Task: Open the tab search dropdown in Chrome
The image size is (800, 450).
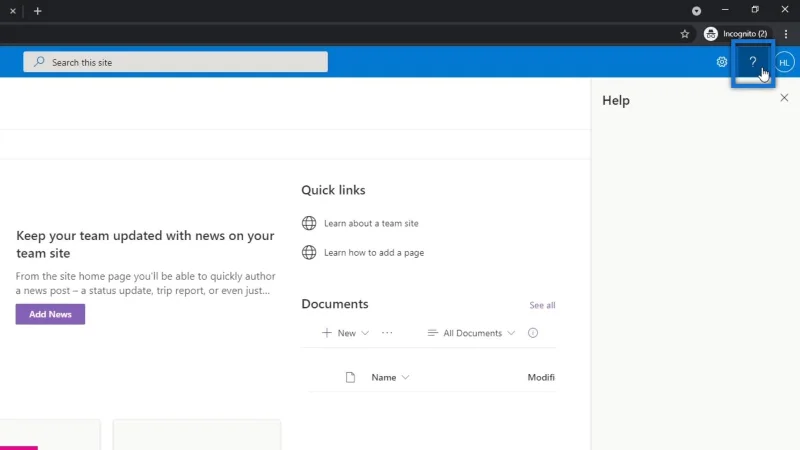Action: (x=696, y=11)
